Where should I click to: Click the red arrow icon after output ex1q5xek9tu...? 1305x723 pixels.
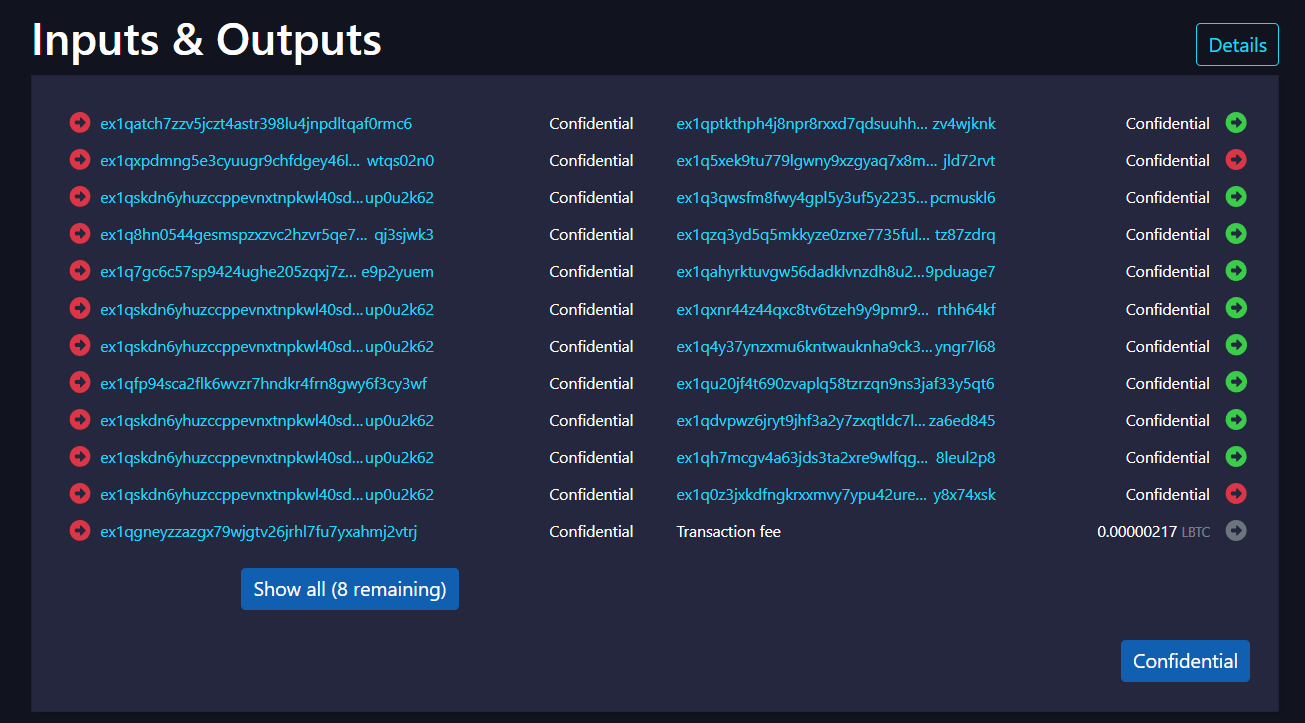coord(1236,159)
